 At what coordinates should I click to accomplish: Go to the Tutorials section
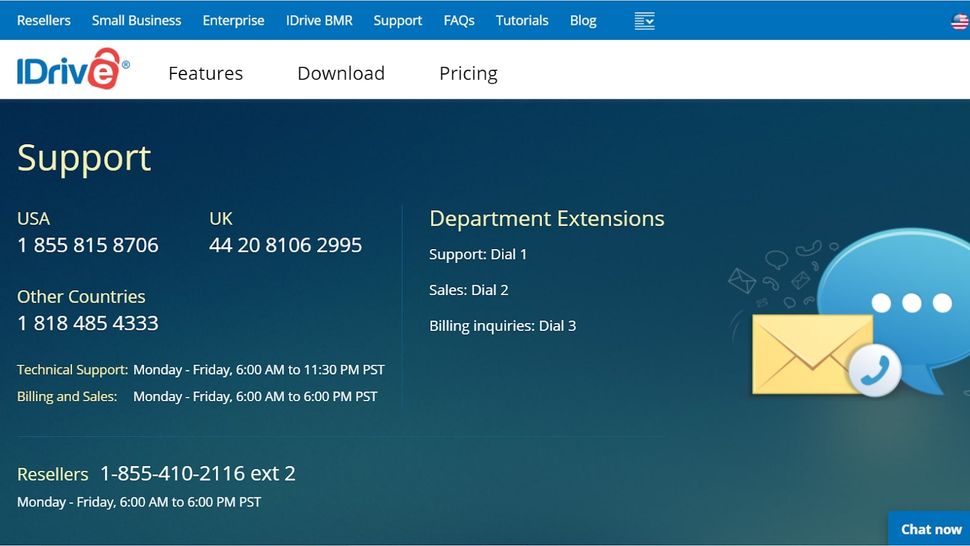[x=522, y=20]
